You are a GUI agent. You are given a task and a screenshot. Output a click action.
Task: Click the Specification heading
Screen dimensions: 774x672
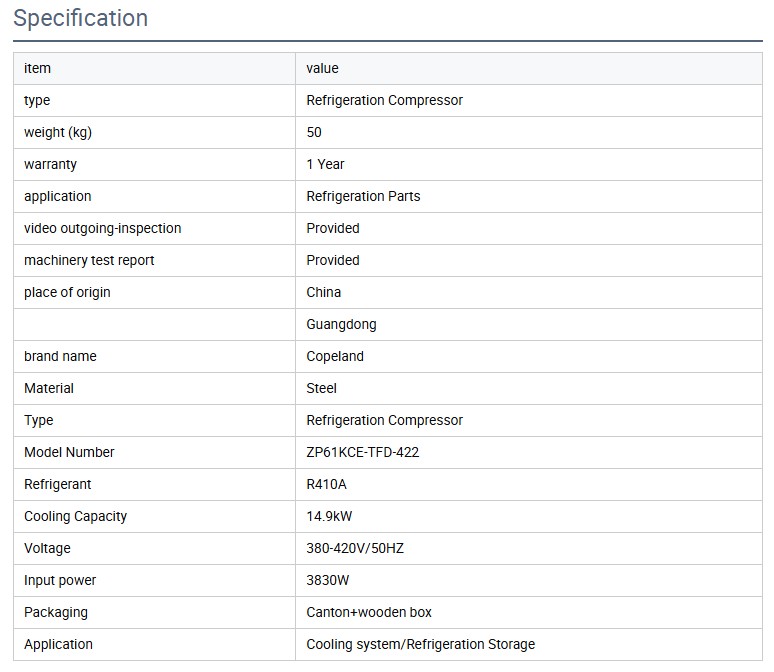pyautogui.click(x=80, y=18)
